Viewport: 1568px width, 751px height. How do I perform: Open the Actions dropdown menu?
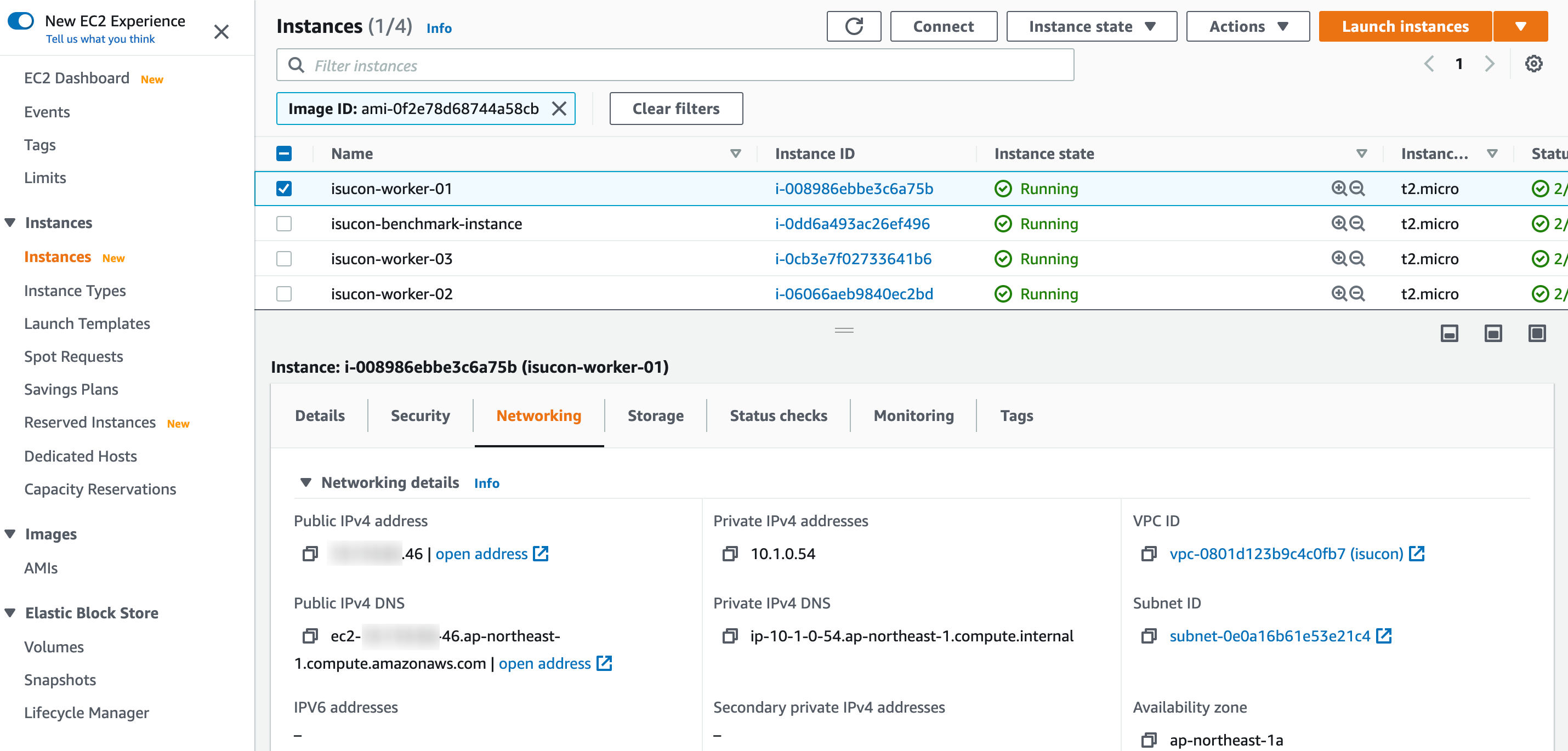pyautogui.click(x=1247, y=26)
